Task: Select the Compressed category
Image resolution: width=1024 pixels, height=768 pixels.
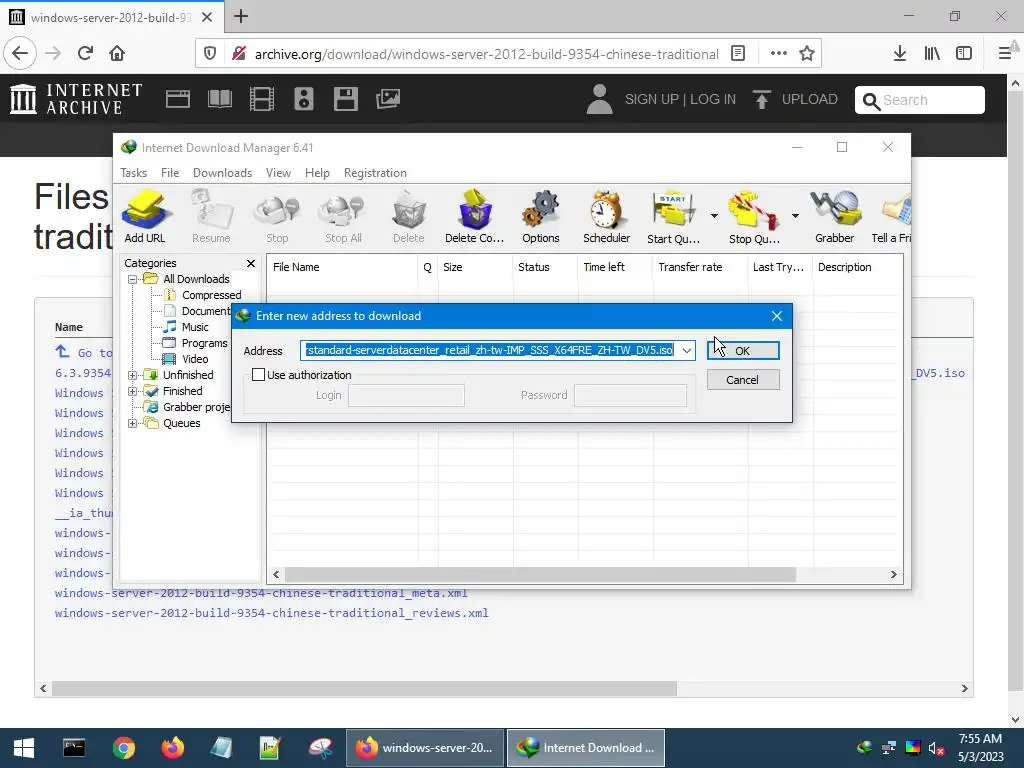Action: pos(211,295)
